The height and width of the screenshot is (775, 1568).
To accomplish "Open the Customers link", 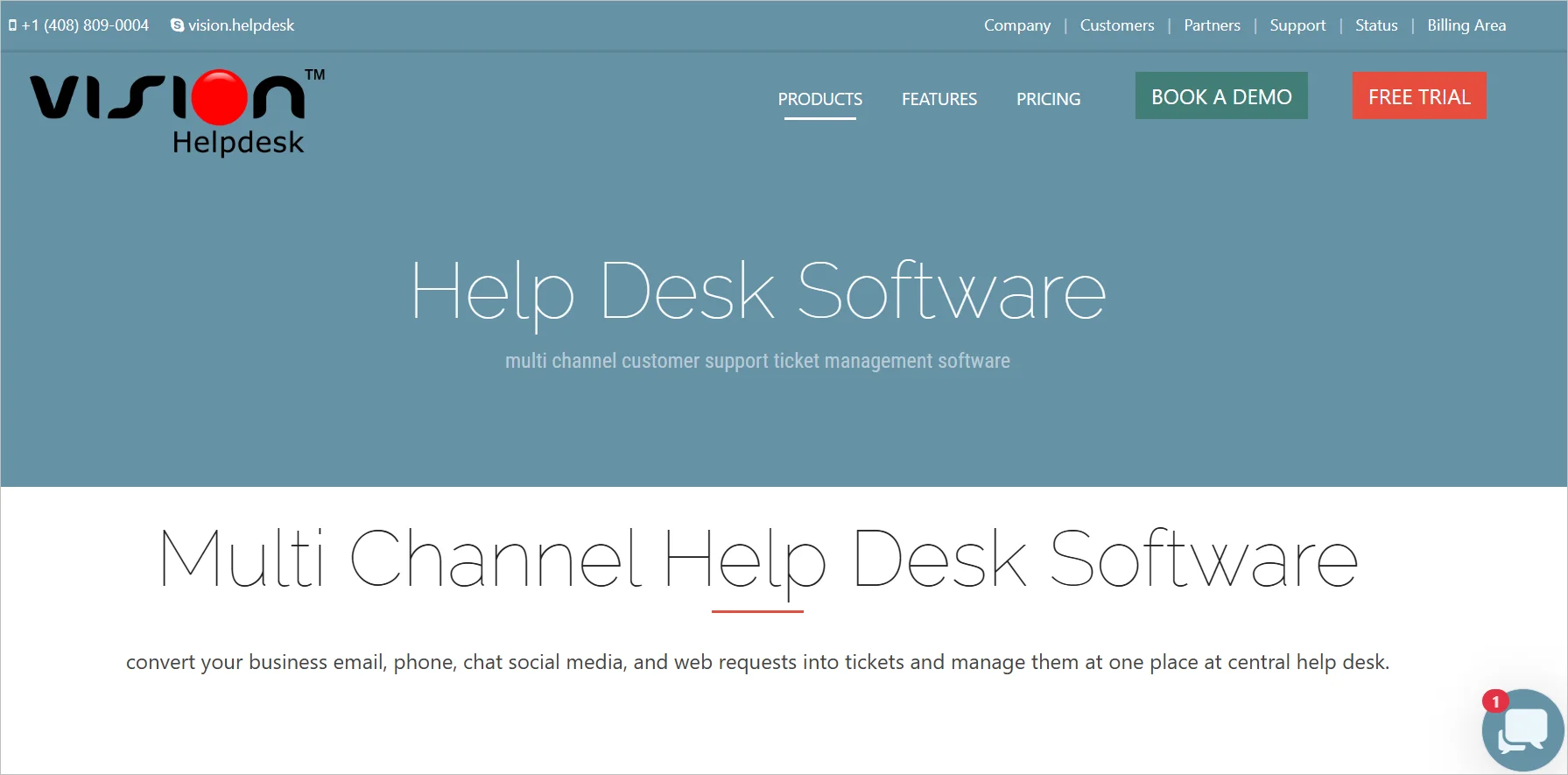I will click(x=1117, y=25).
